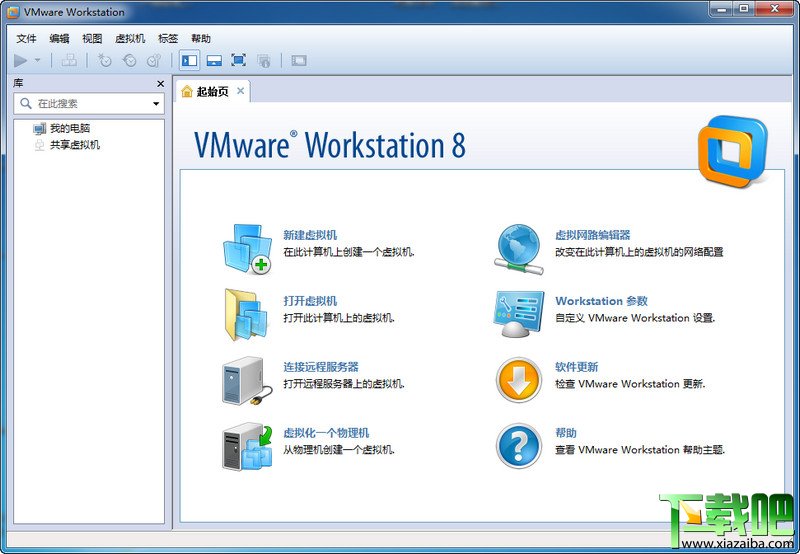800x554 pixels.
Task: Click the 虚拟化一个物理机 link
Action: [326, 433]
